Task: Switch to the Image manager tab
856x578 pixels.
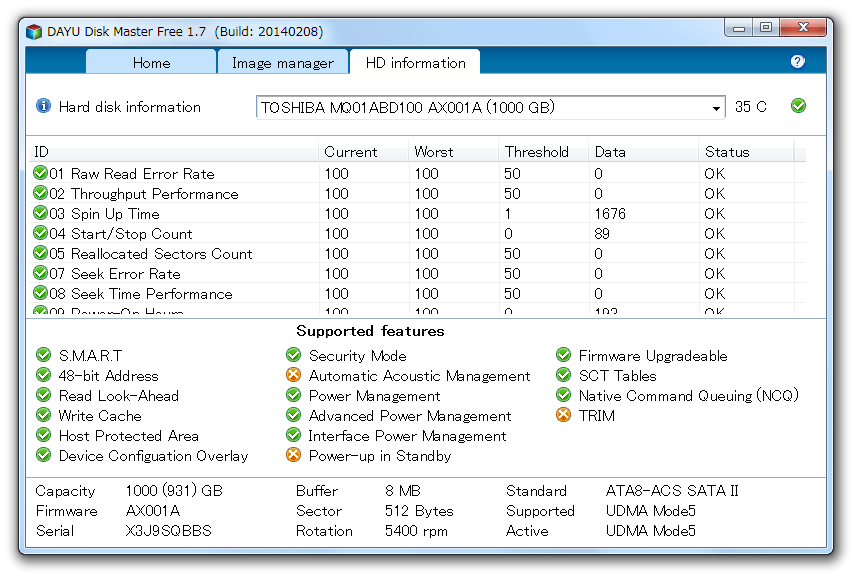Action: pos(283,62)
